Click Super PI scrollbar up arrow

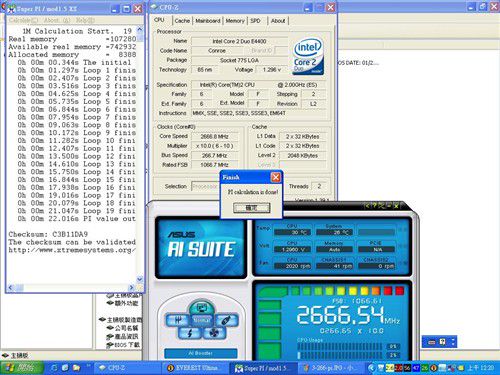click(x=140, y=30)
